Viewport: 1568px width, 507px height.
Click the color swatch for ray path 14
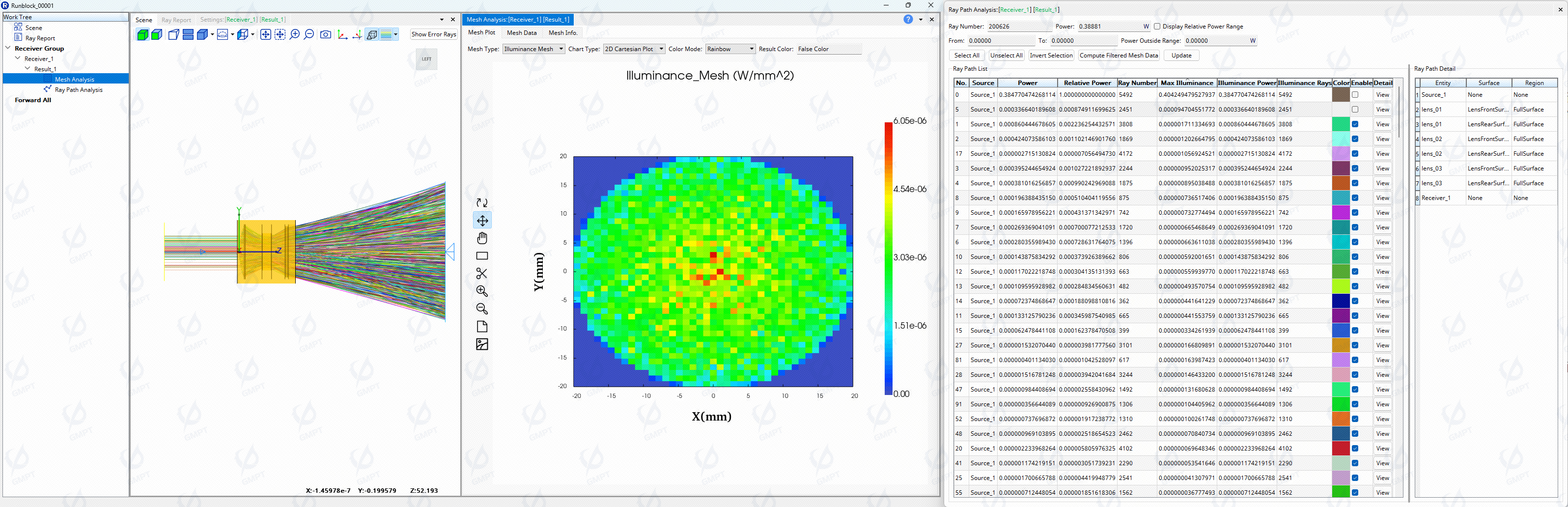[1341, 301]
